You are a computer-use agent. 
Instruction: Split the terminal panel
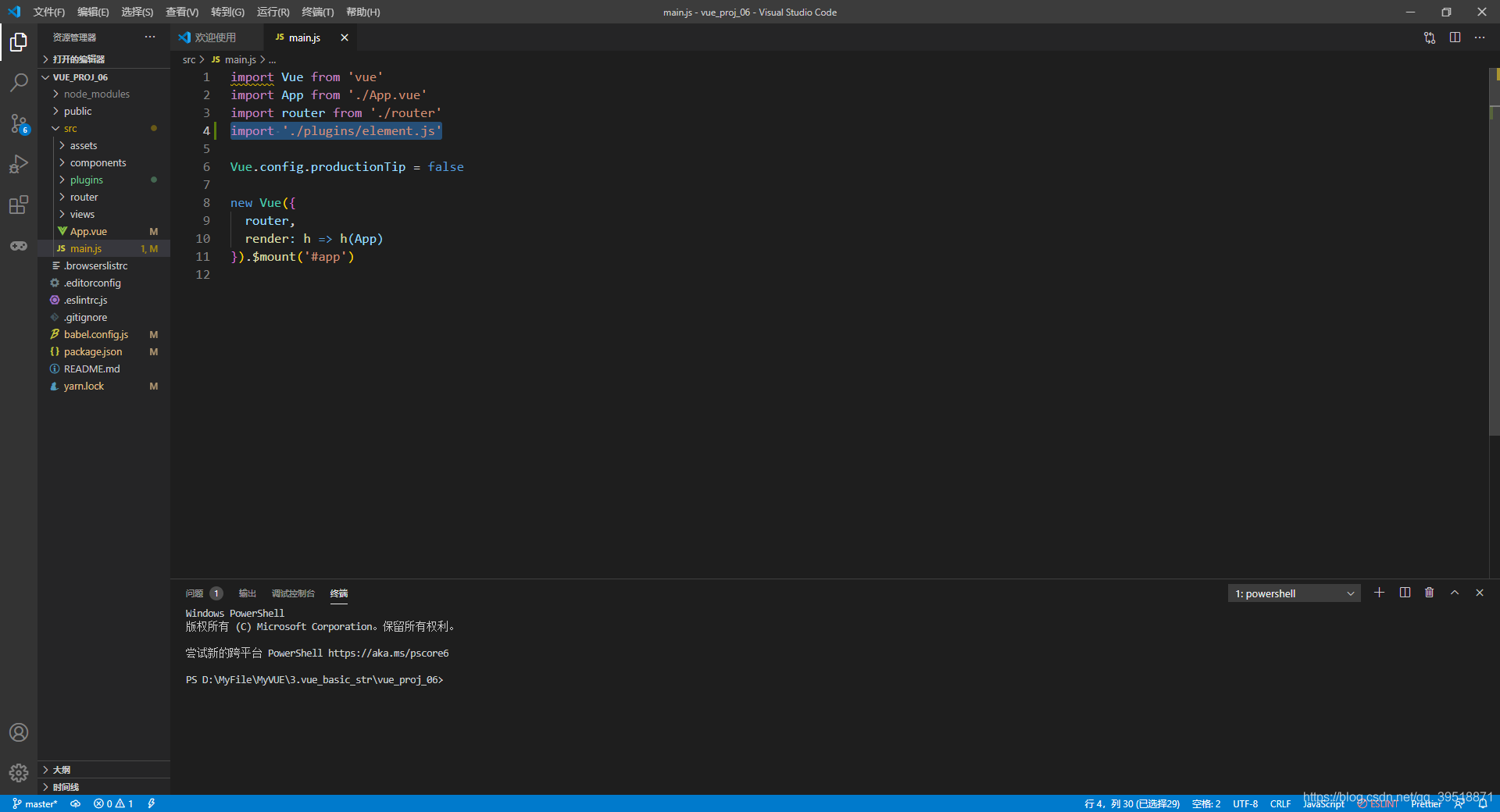[1405, 593]
